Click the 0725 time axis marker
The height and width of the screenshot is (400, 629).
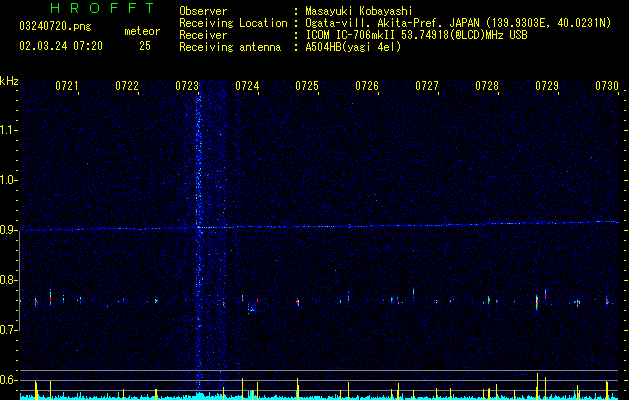[x=307, y=85]
